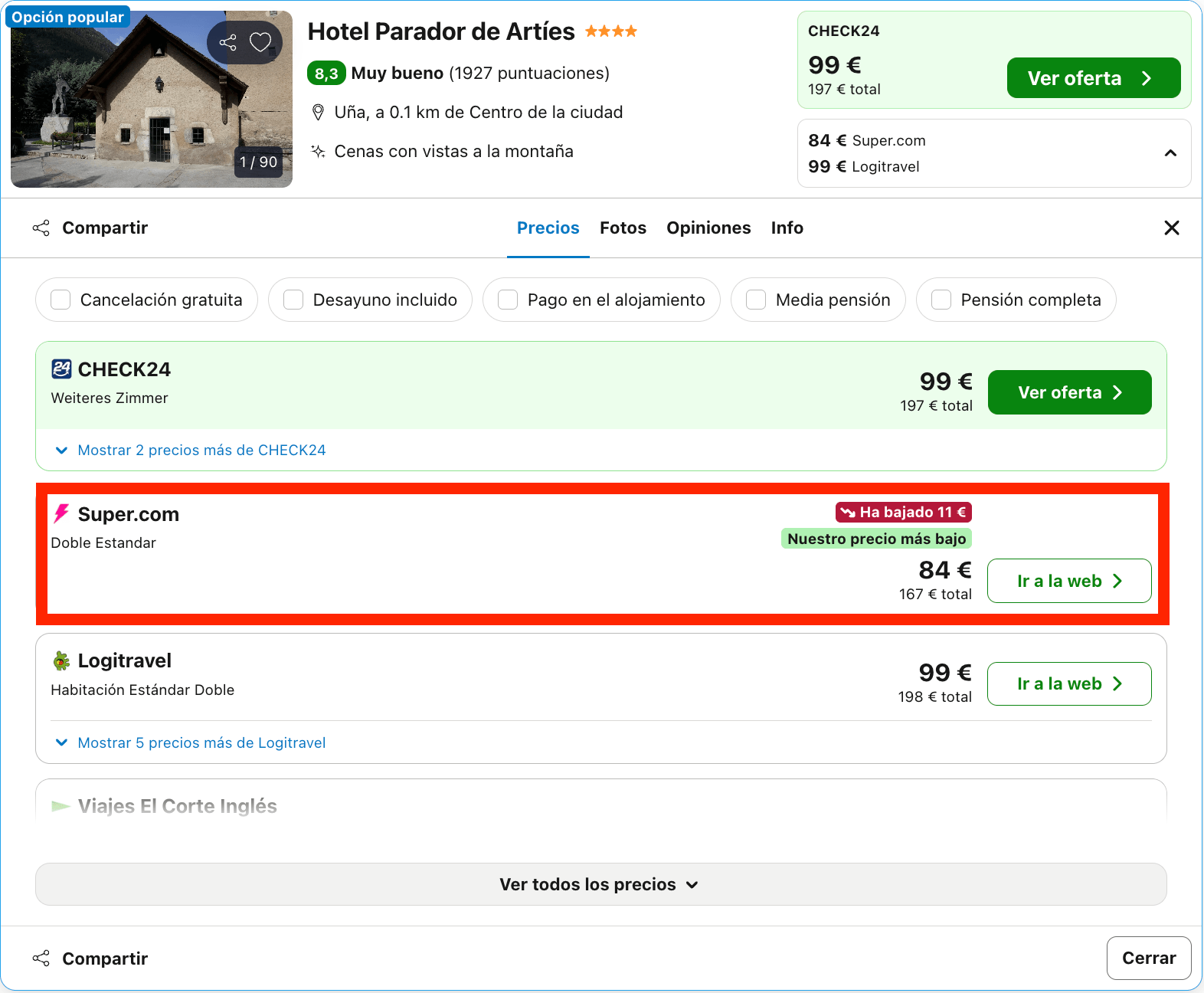Open Ver todos los precios dropdown
This screenshot has width=1204, height=993.
600,884
